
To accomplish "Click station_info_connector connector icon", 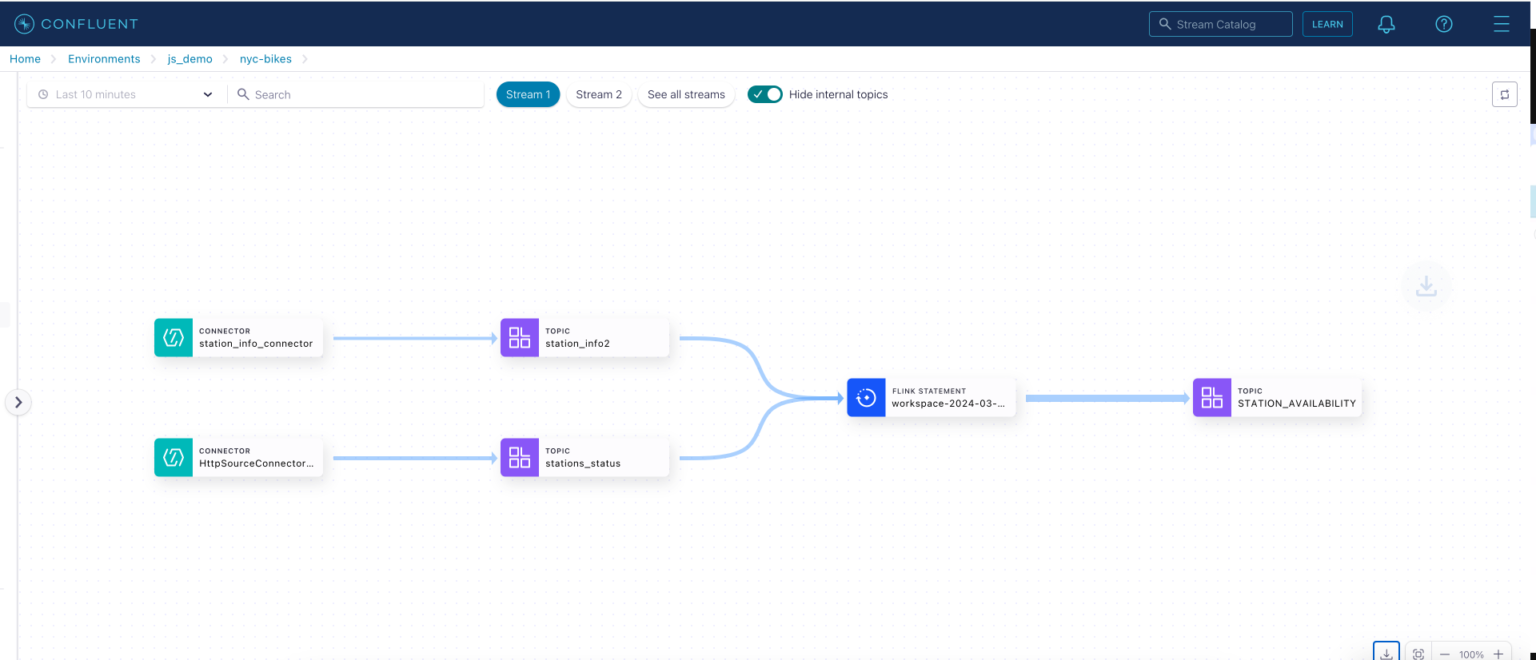I will click(174, 338).
